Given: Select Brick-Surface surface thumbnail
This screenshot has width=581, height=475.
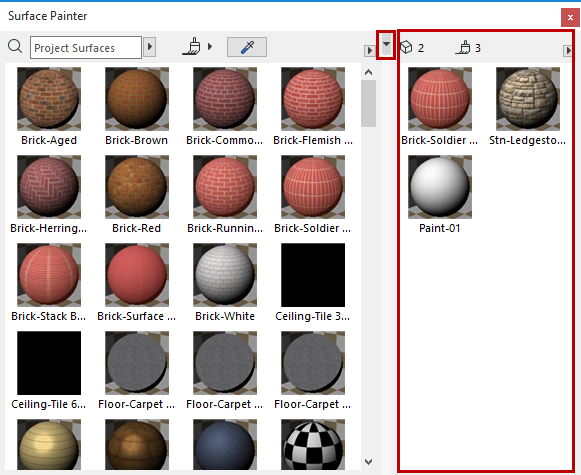Looking at the screenshot, I should coord(137,275).
